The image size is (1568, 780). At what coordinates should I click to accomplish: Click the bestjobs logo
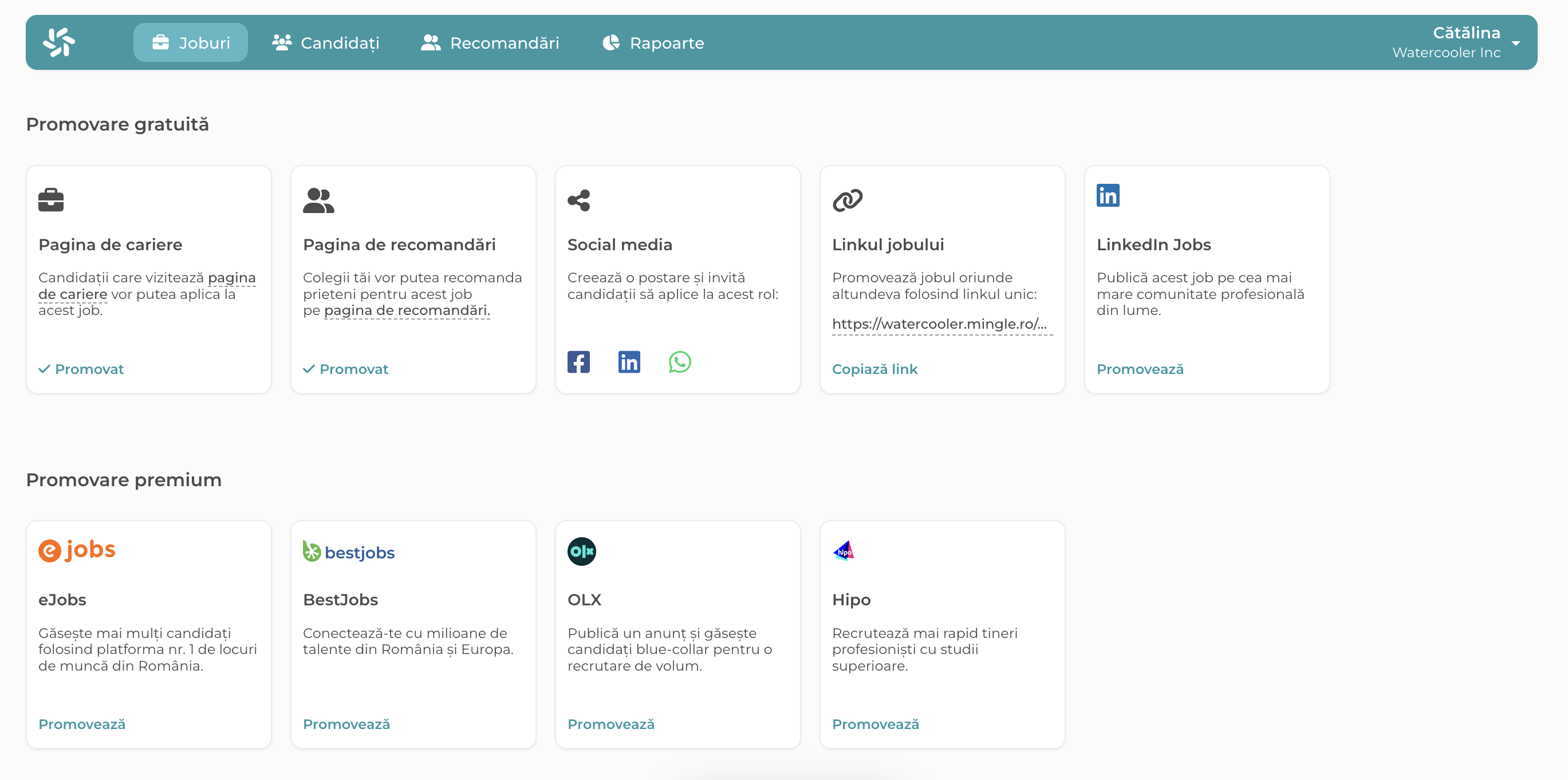coord(349,551)
